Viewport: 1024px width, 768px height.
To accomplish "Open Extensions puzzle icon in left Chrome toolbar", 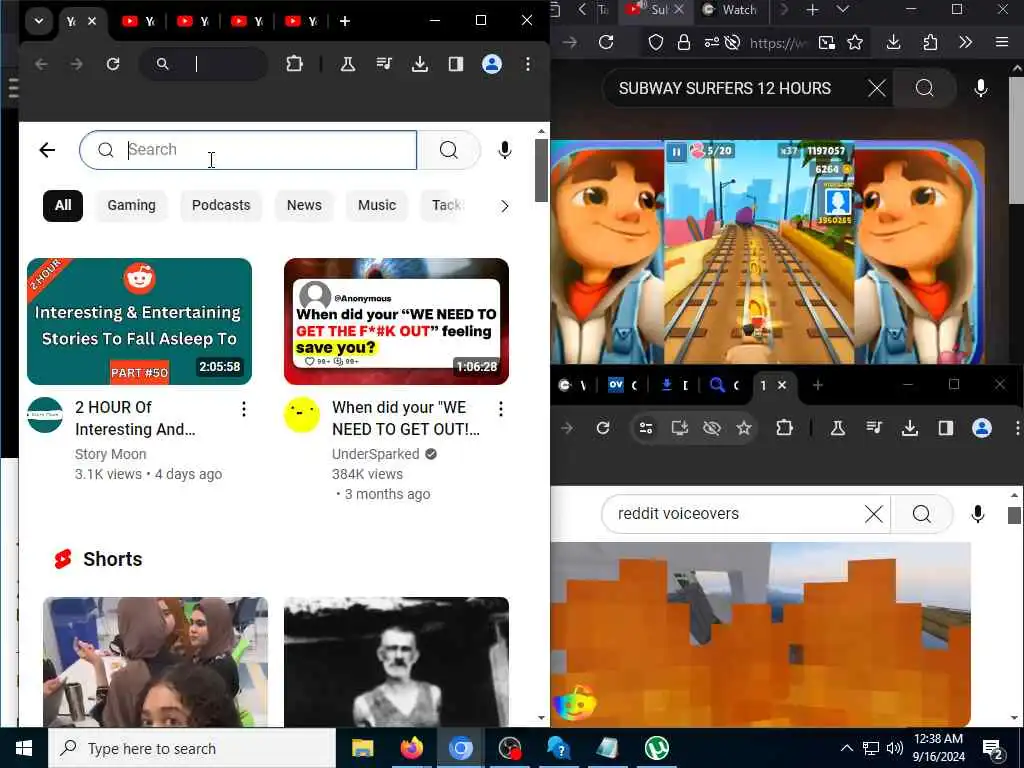I will 295,64.
